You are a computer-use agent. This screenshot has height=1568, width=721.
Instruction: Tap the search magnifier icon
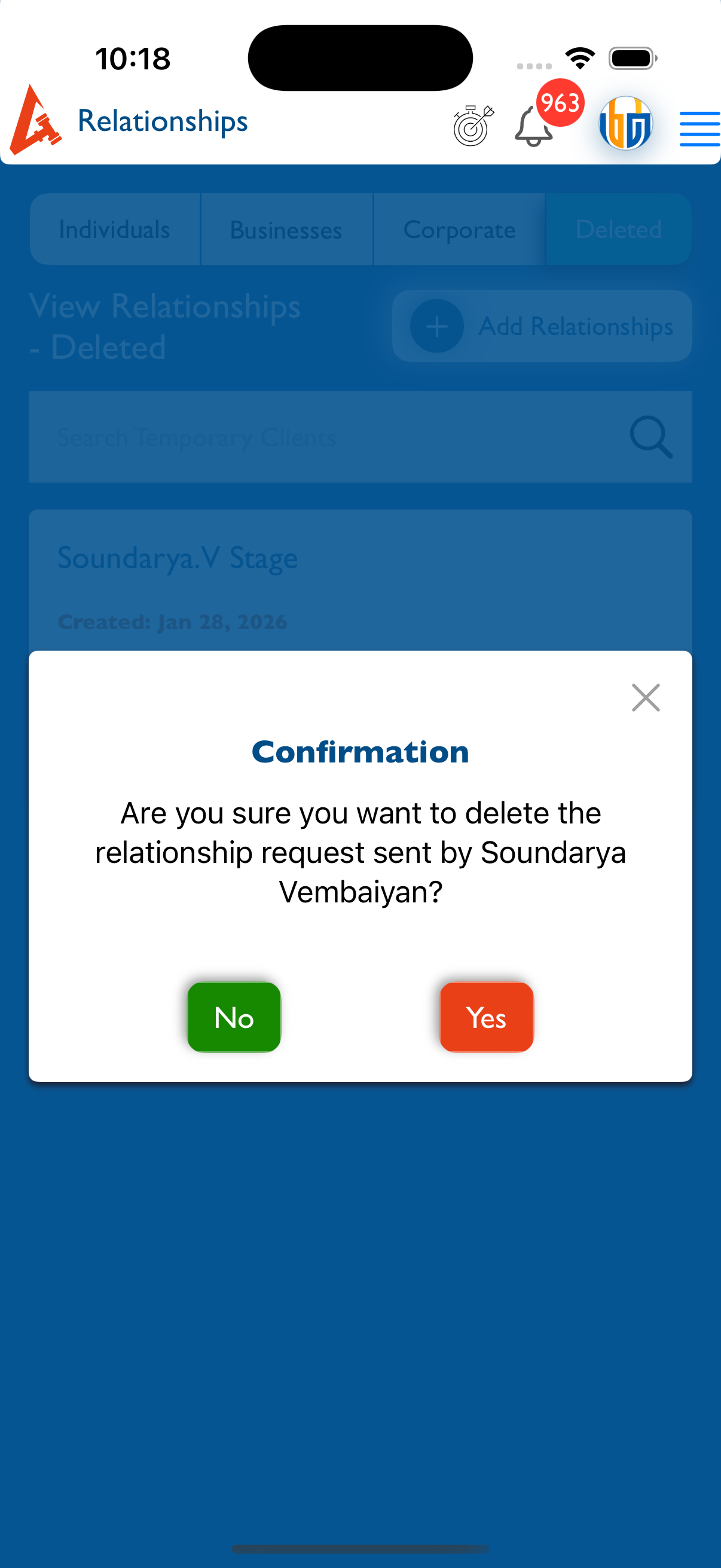[651, 437]
